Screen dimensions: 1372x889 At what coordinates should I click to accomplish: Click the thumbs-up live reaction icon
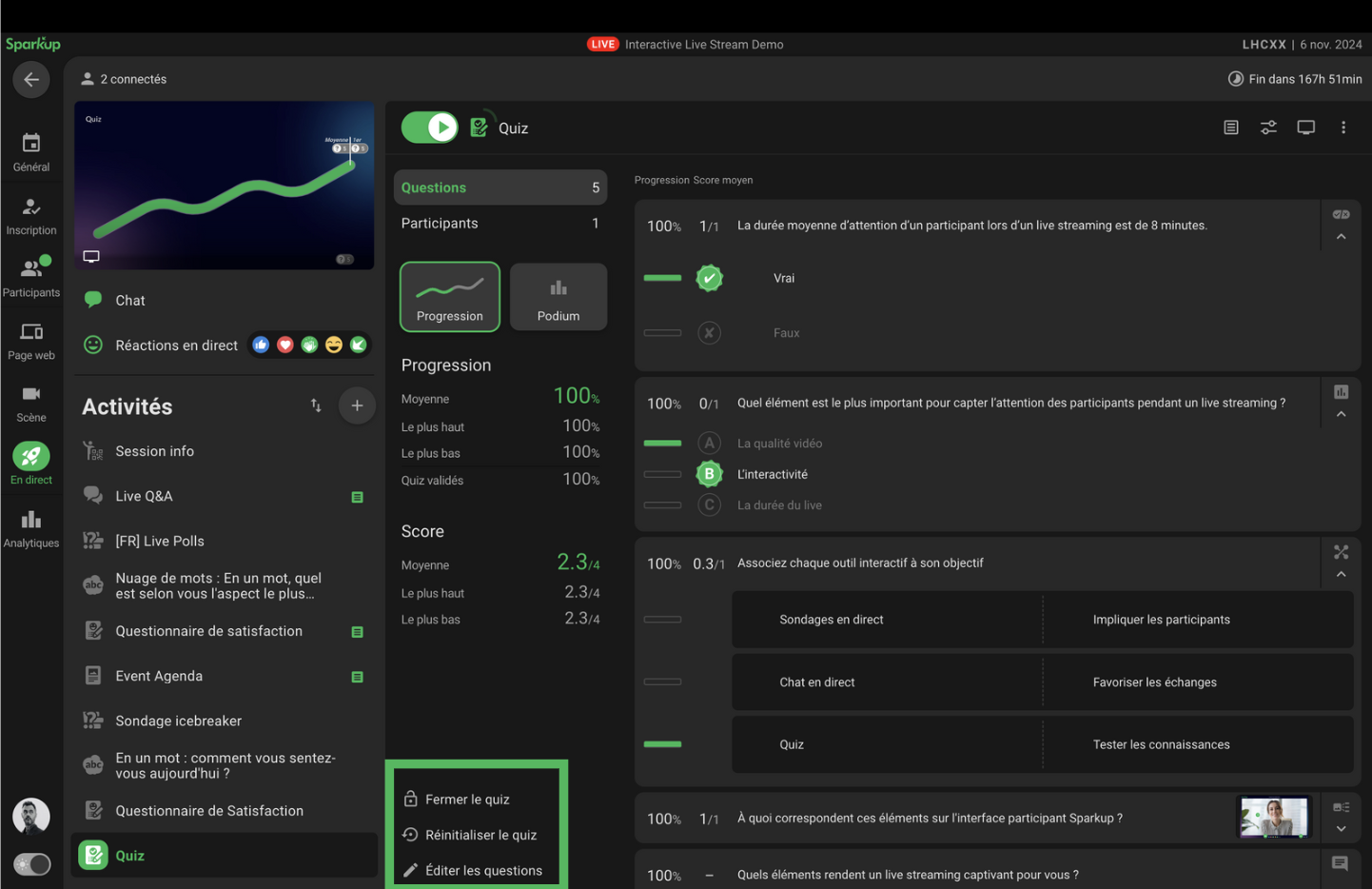[261, 345]
